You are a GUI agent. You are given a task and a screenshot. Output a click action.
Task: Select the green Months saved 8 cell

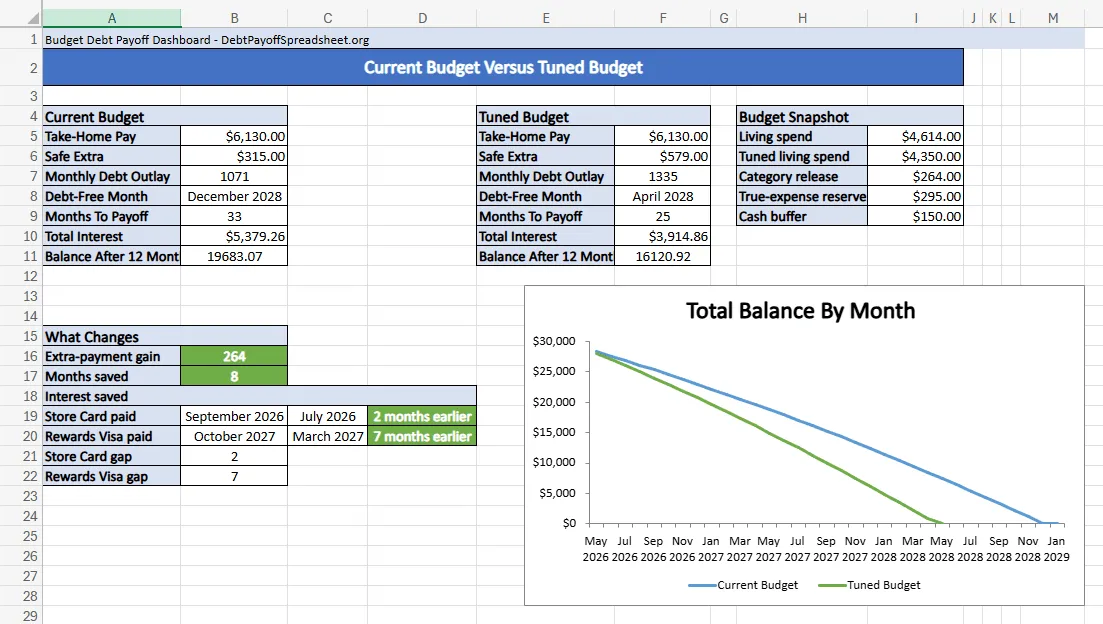pyautogui.click(x=234, y=376)
